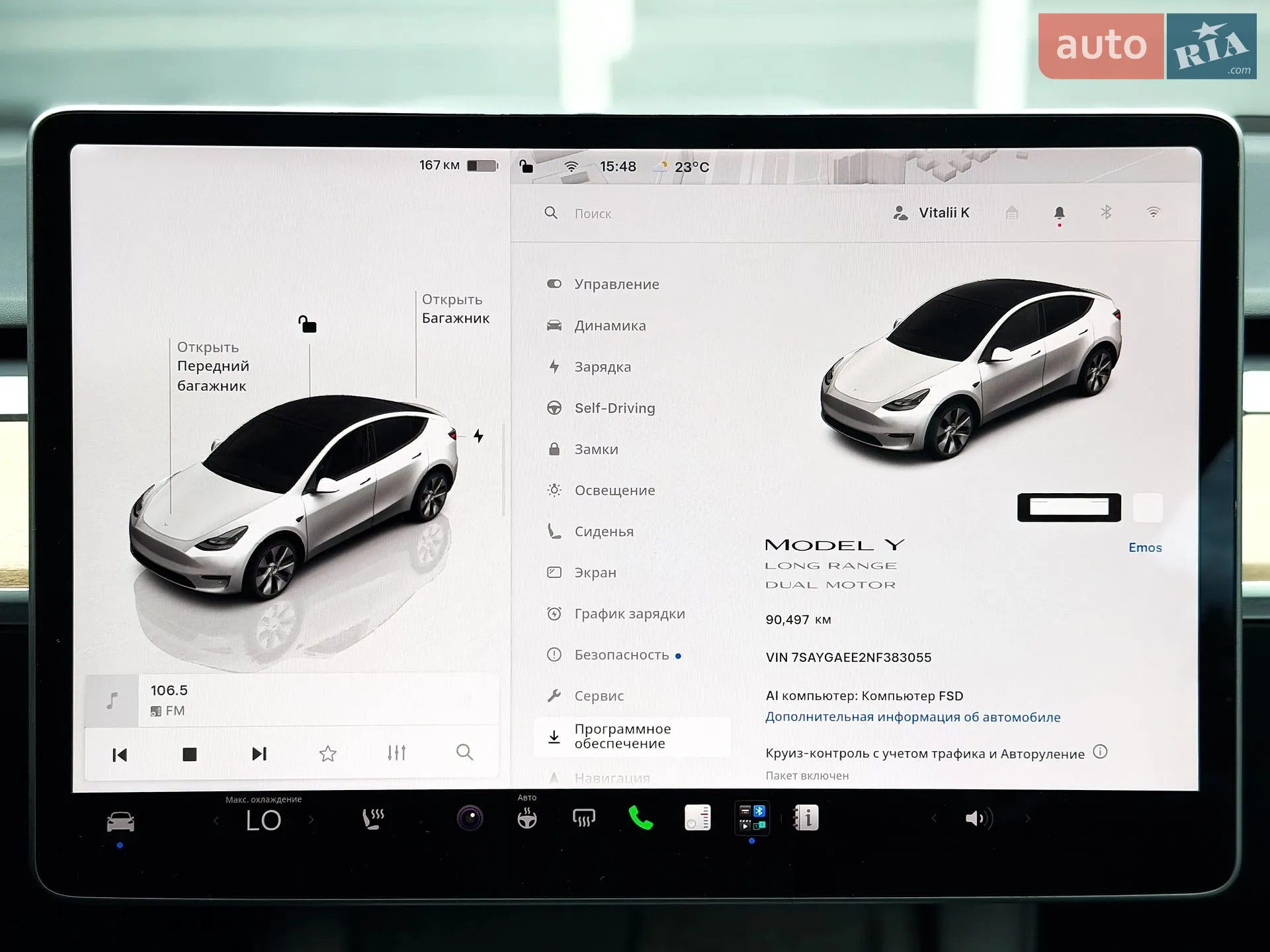The width and height of the screenshot is (1270, 952).
Task: Open the dashcam camera app
Action: [470, 818]
